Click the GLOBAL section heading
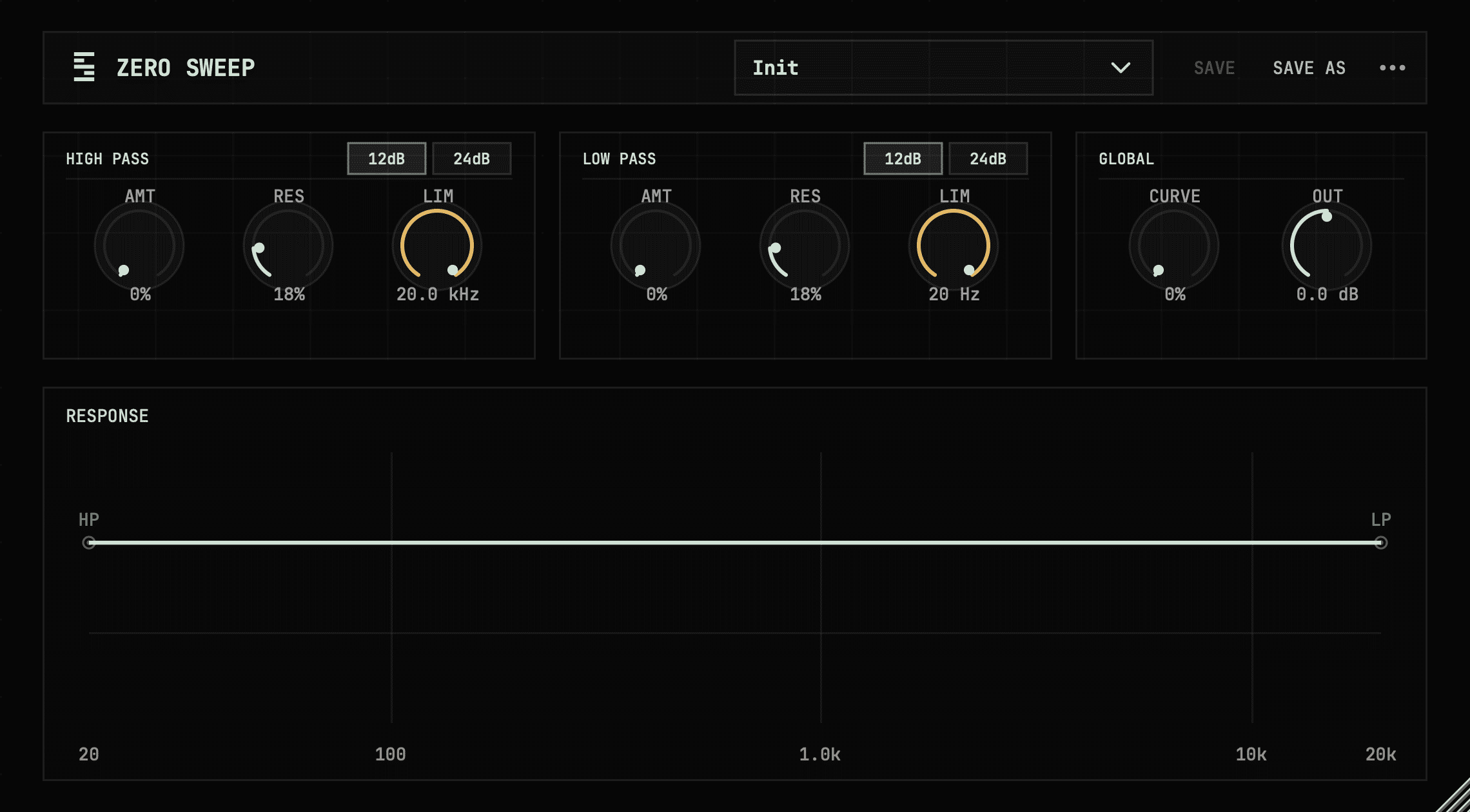This screenshot has height=812, width=1470. point(1126,159)
